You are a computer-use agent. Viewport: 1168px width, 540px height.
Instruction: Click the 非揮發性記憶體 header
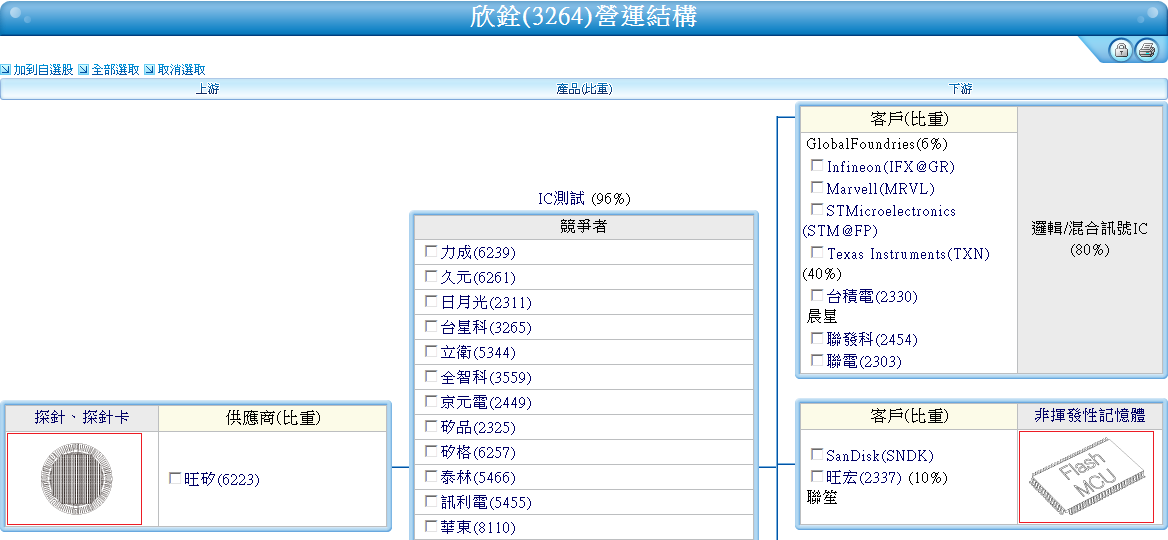(1089, 415)
